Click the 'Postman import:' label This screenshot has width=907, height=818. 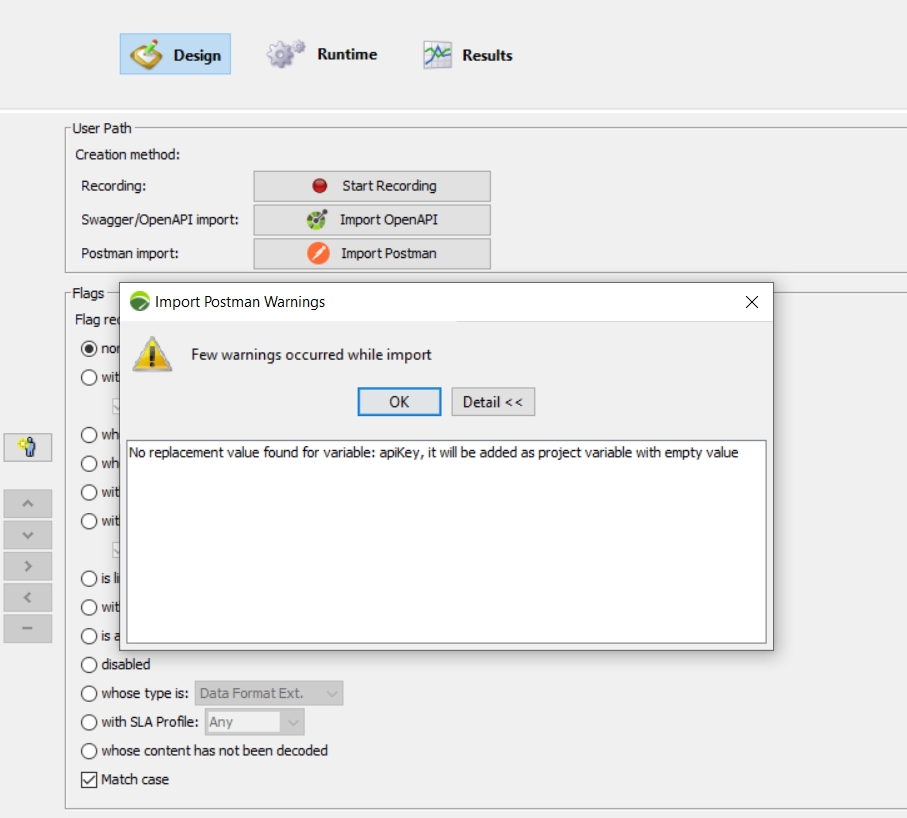[130, 253]
